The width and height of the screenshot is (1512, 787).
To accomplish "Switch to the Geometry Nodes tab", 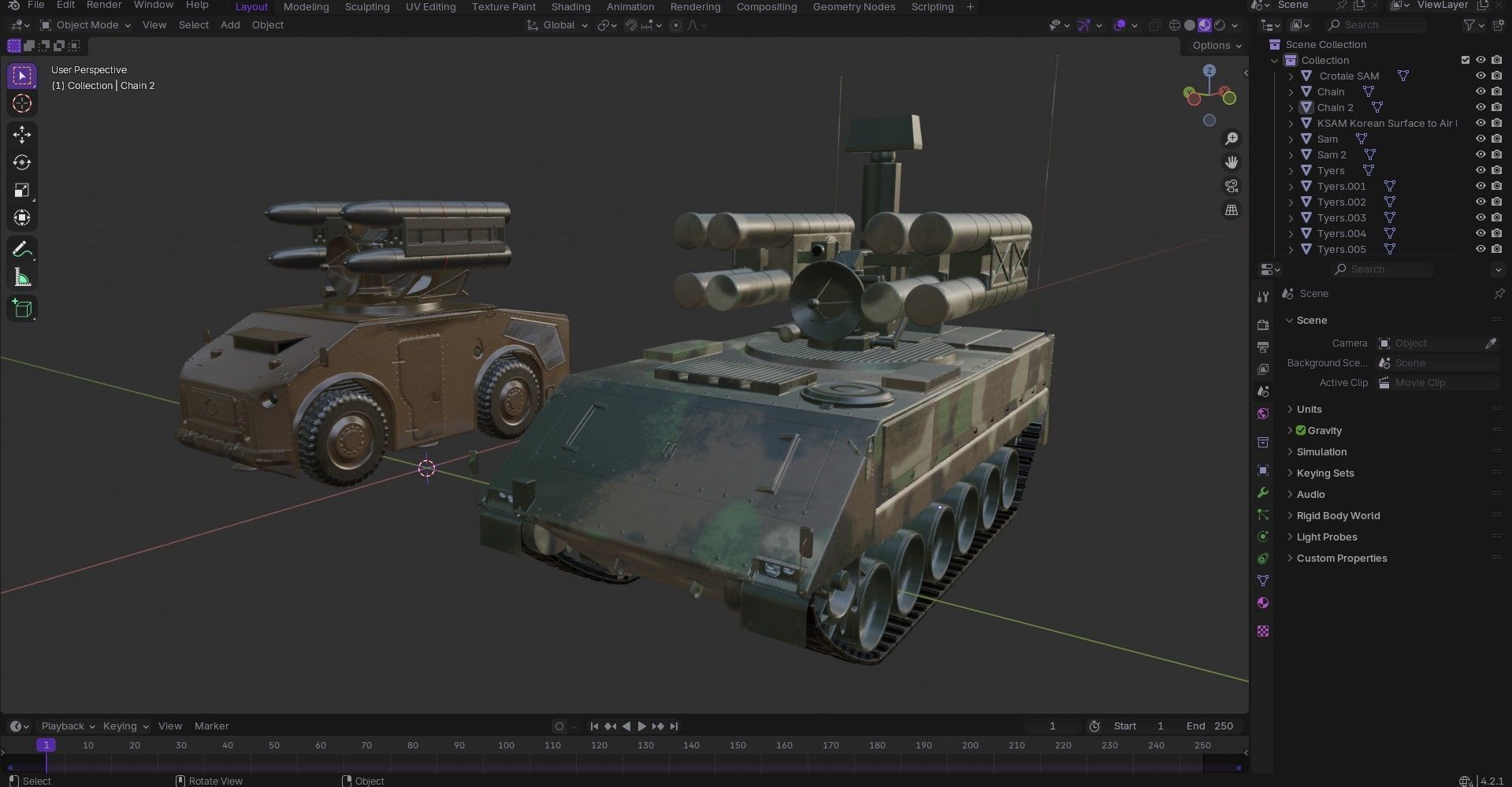I will [854, 6].
